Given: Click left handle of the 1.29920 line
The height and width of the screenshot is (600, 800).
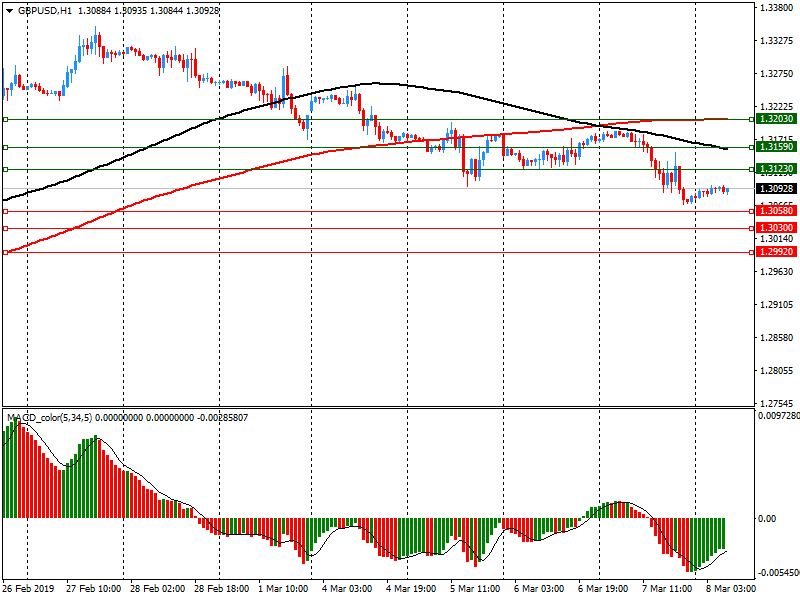Looking at the screenshot, I should coord(6,253).
